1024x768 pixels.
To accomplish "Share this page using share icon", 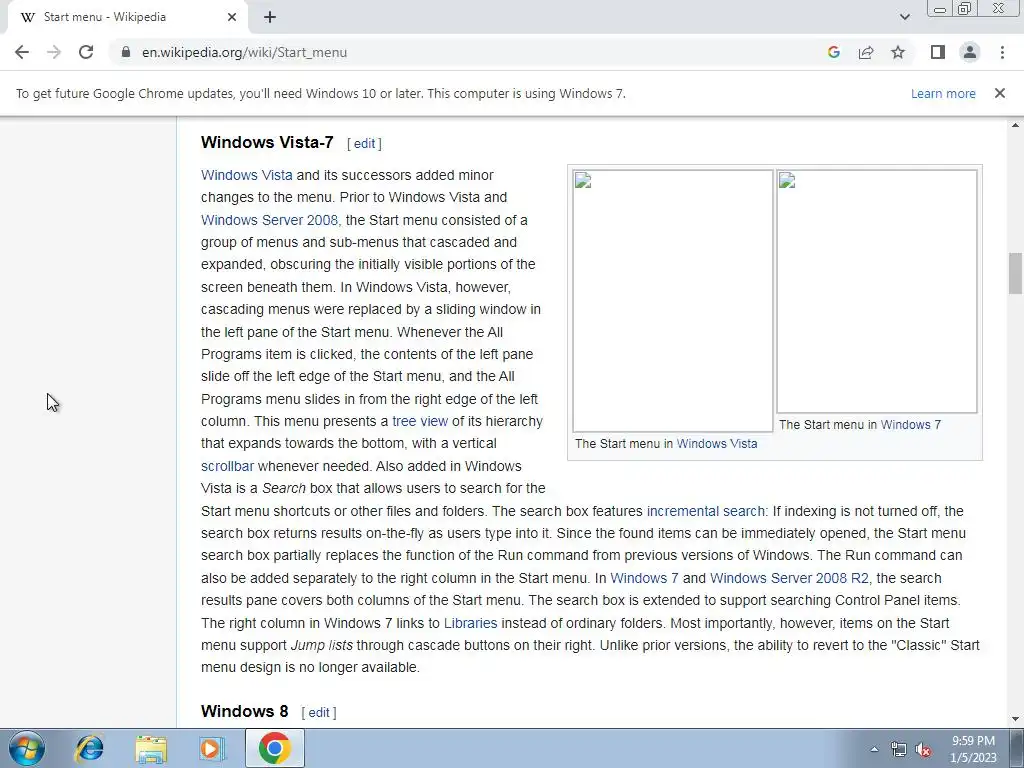I will point(866,52).
